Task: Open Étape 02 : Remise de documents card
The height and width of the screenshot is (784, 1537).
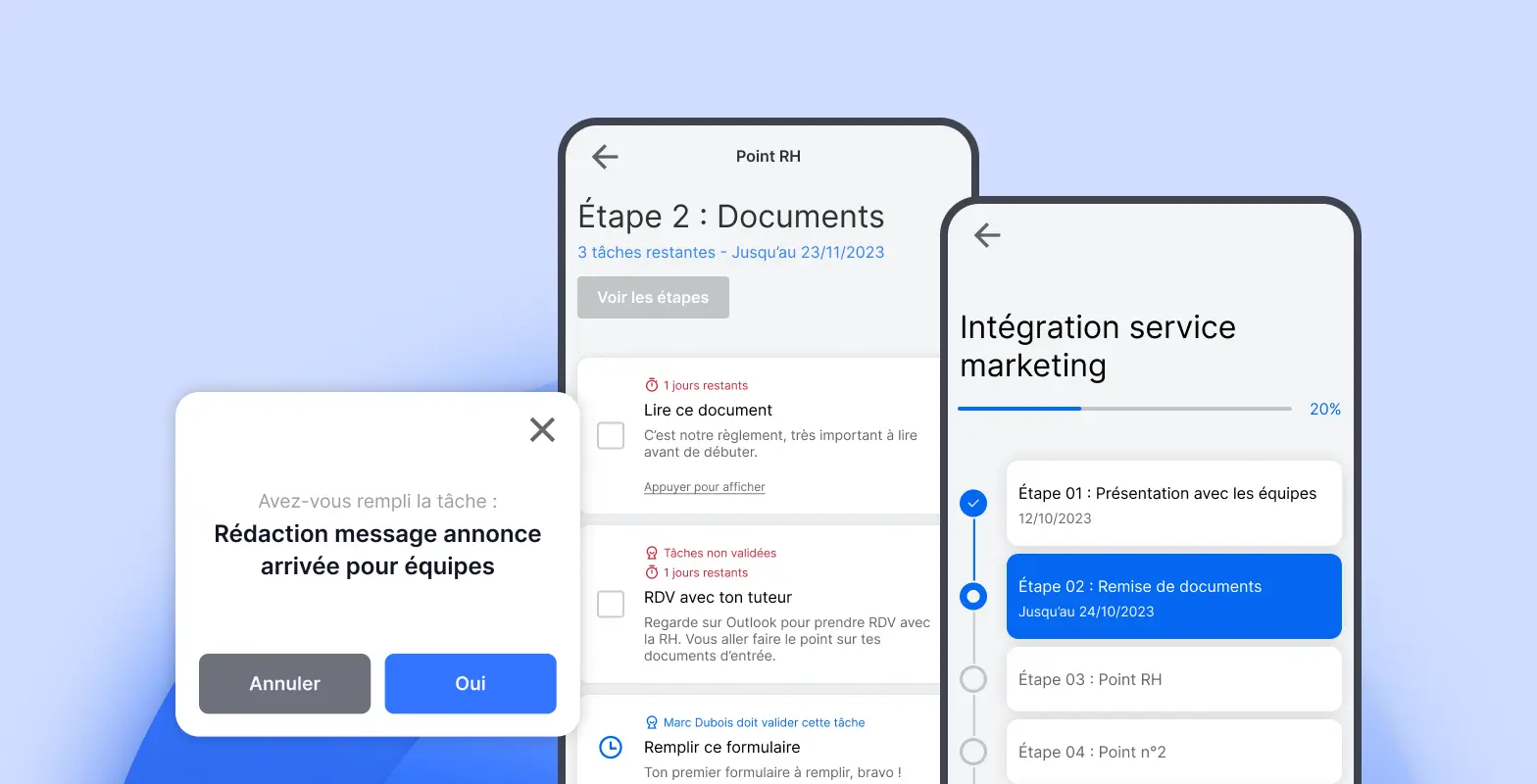Action: click(x=1173, y=597)
